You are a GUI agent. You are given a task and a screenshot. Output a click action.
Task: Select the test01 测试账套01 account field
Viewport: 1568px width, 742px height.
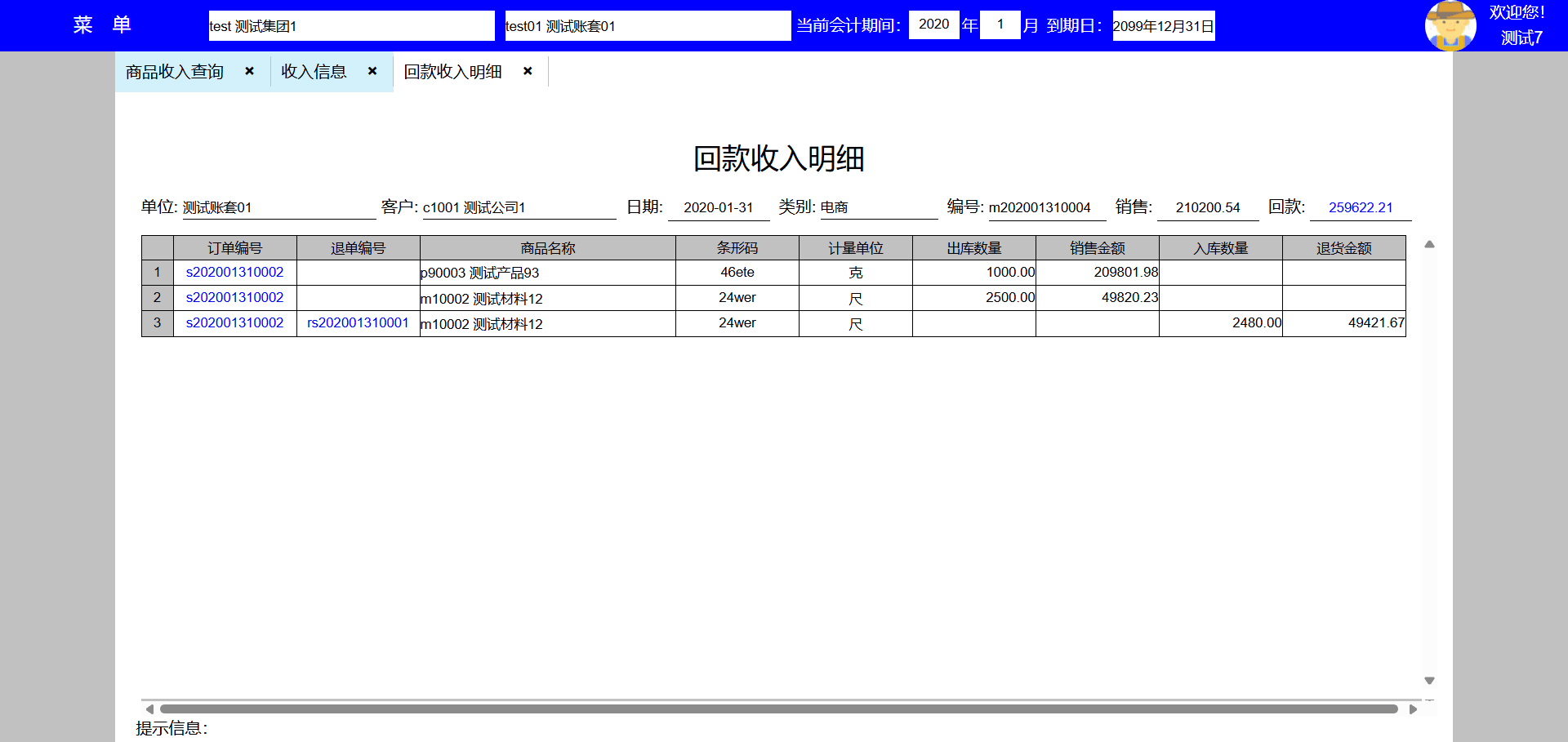pyautogui.click(x=647, y=25)
